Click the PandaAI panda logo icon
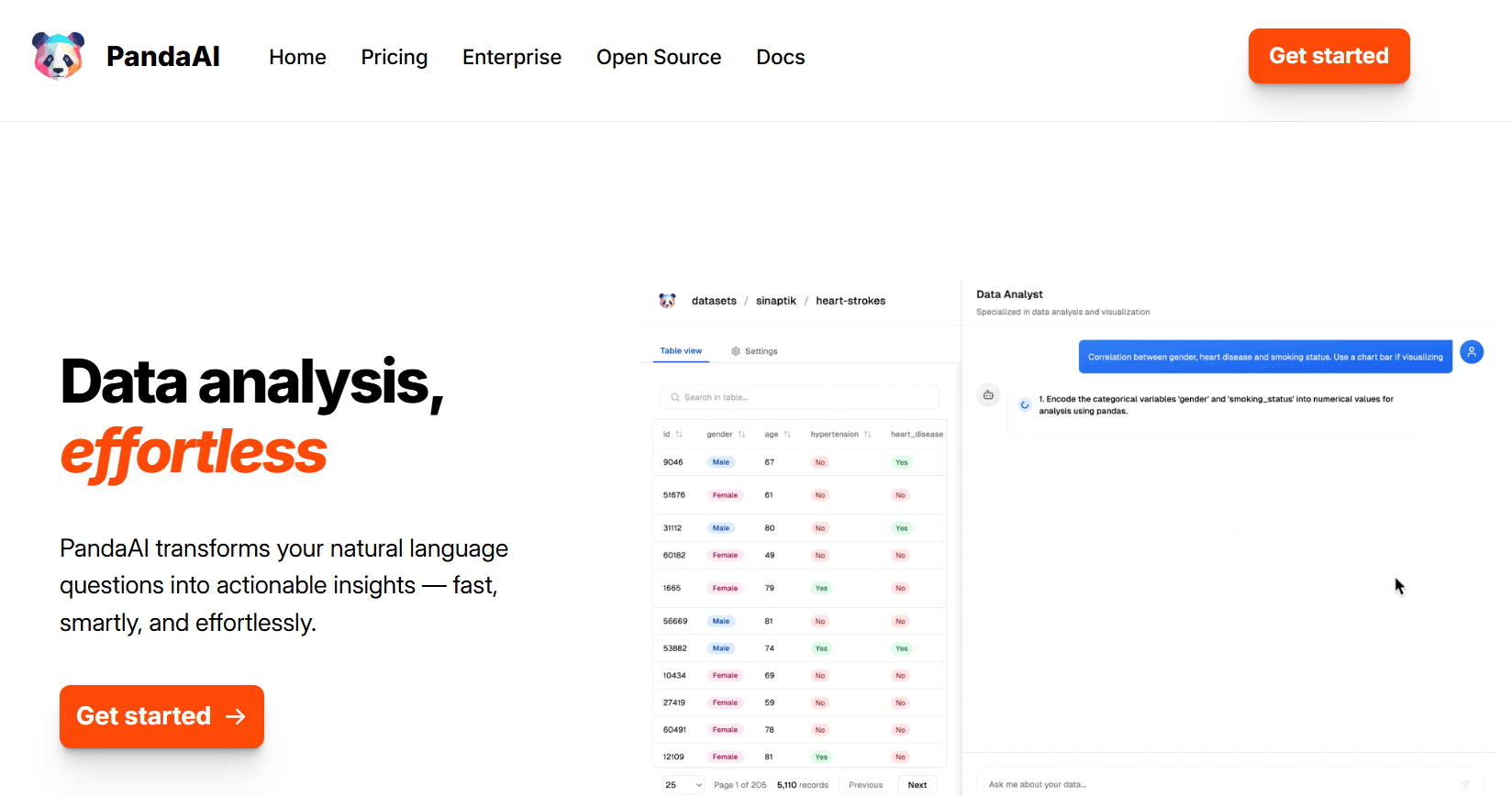The height and width of the screenshot is (796, 1512). pos(59,56)
